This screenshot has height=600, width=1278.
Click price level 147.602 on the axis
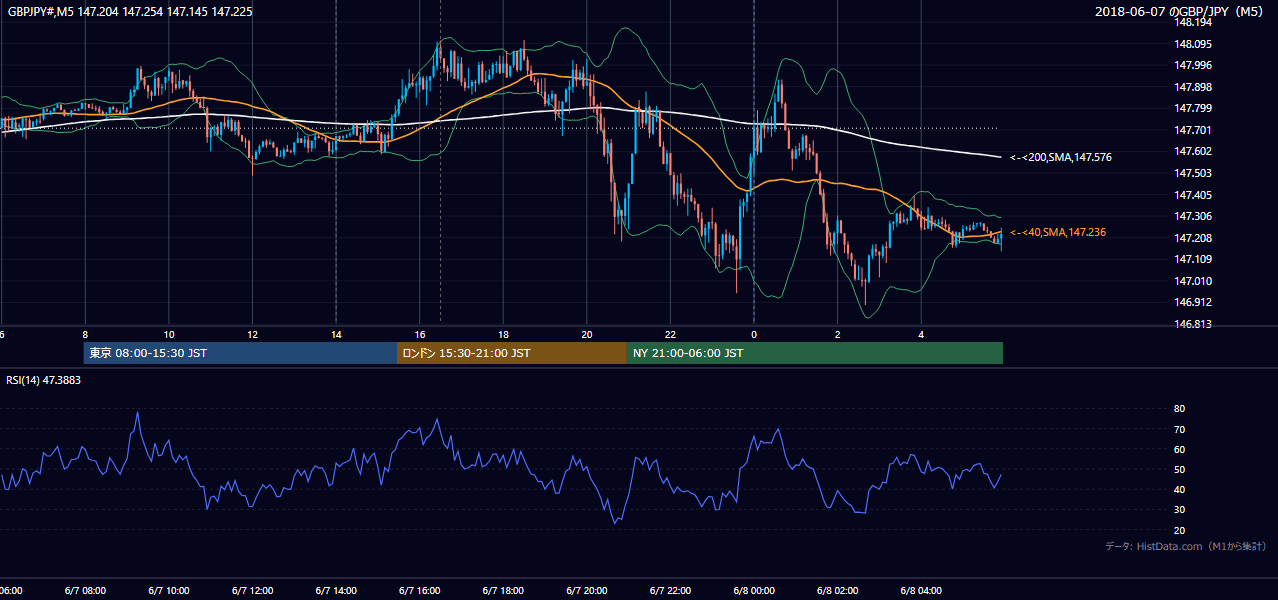[1192, 151]
